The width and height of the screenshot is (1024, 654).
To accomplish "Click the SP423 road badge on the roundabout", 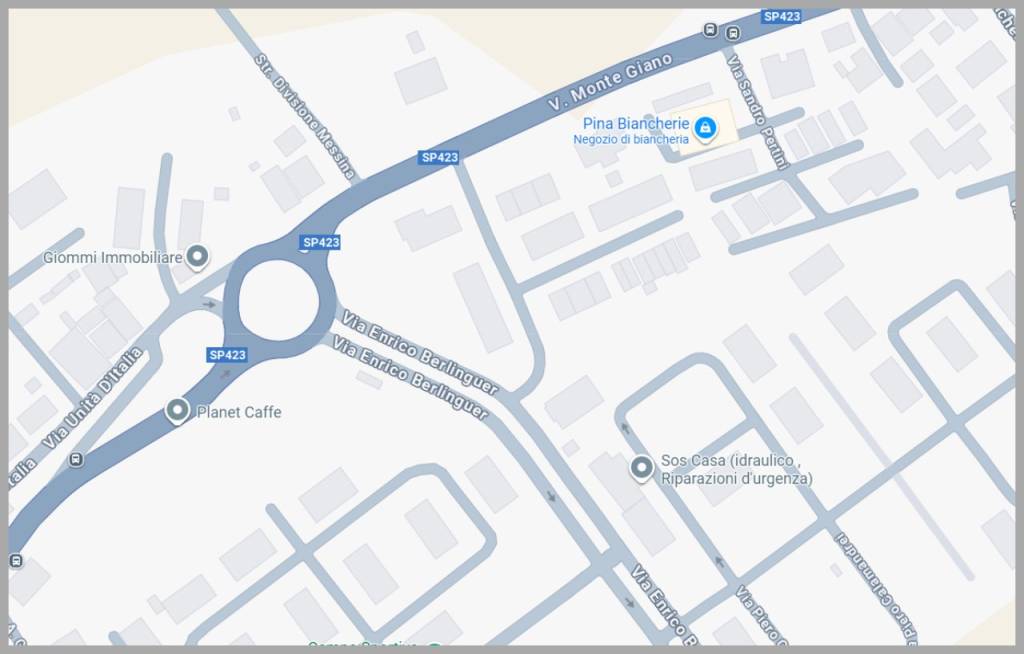I will point(321,242).
